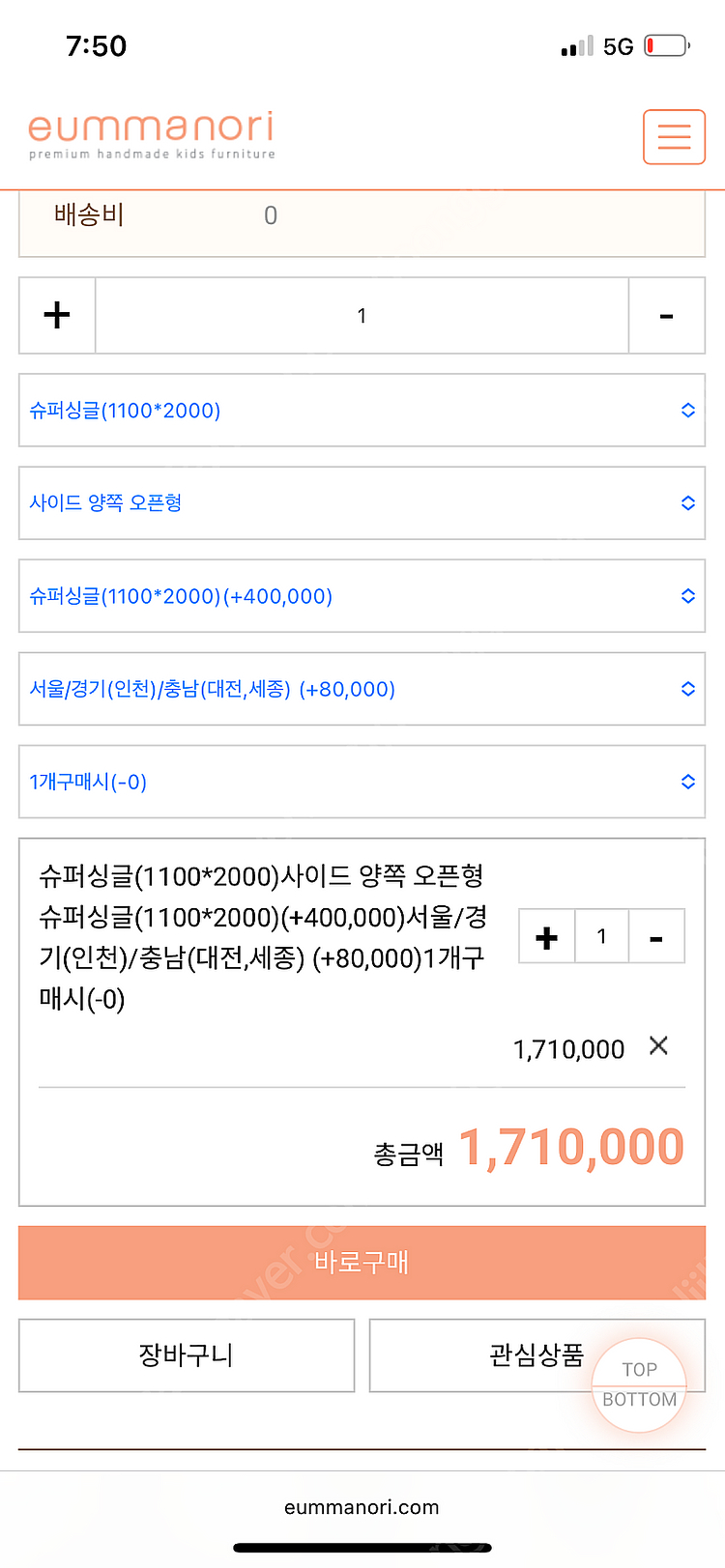The width and height of the screenshot is (725, 1568).
Task: Tap the eummanori.com address bar
Action: click(362, 1507)
